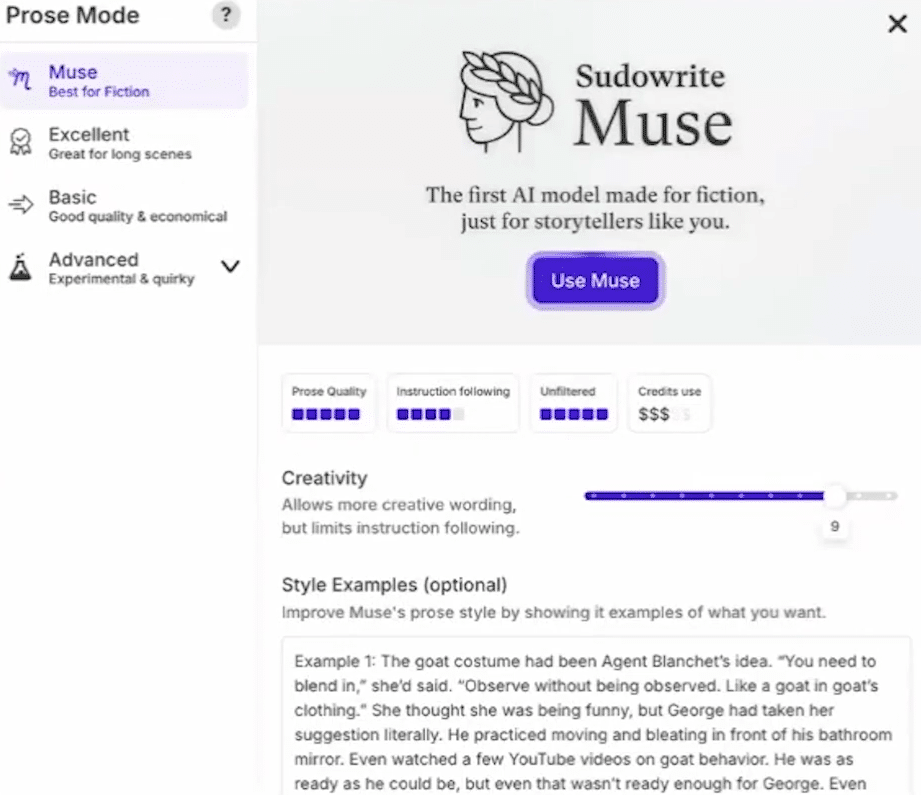Image resolution: width=921 pixels, height=795 pixels.
Task: Click the Unfiltered rating card
Action: tap(573, 404)
